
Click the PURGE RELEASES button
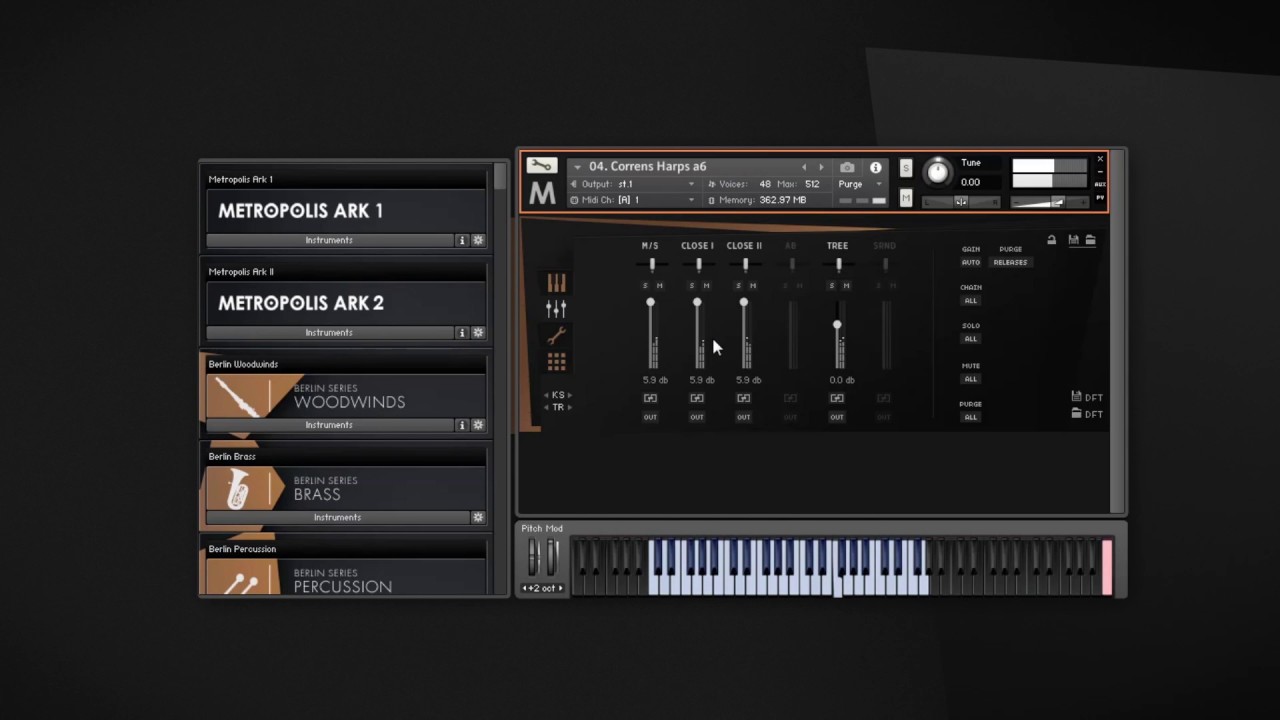(1010, 262)
